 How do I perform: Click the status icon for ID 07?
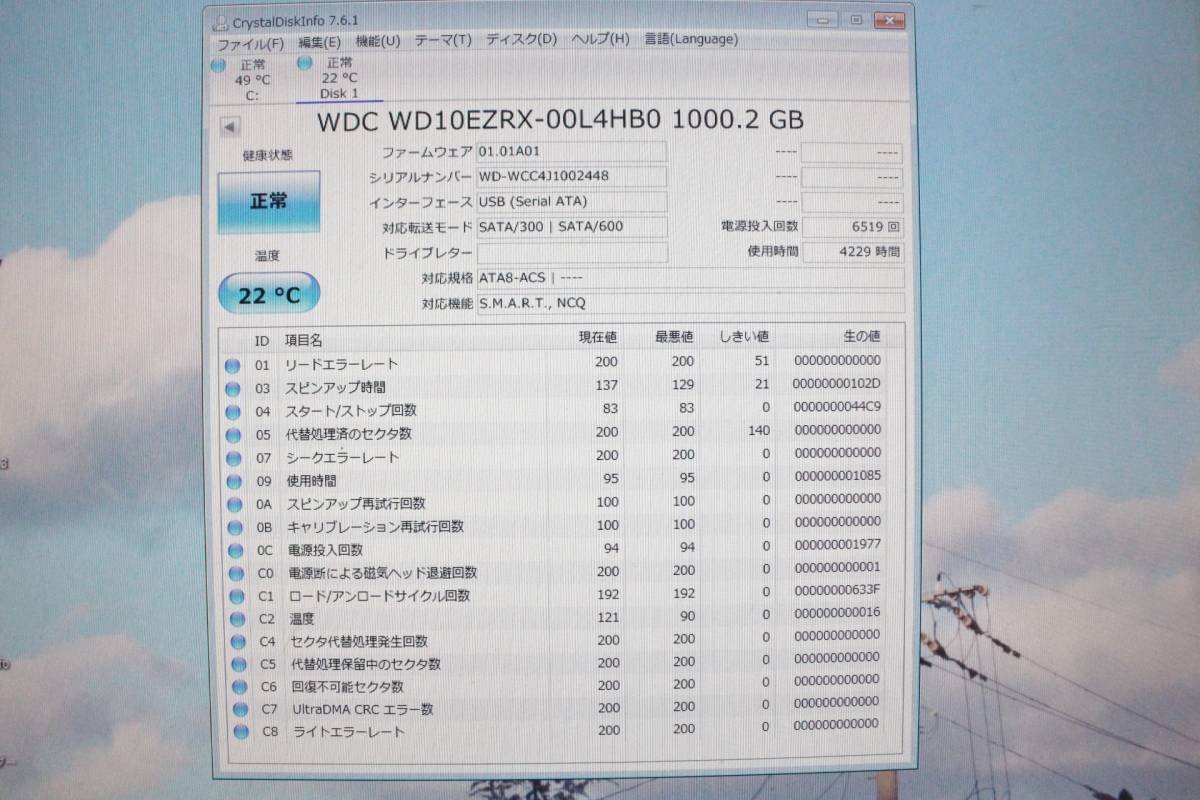pyautogui.click(x=233, y=458)
